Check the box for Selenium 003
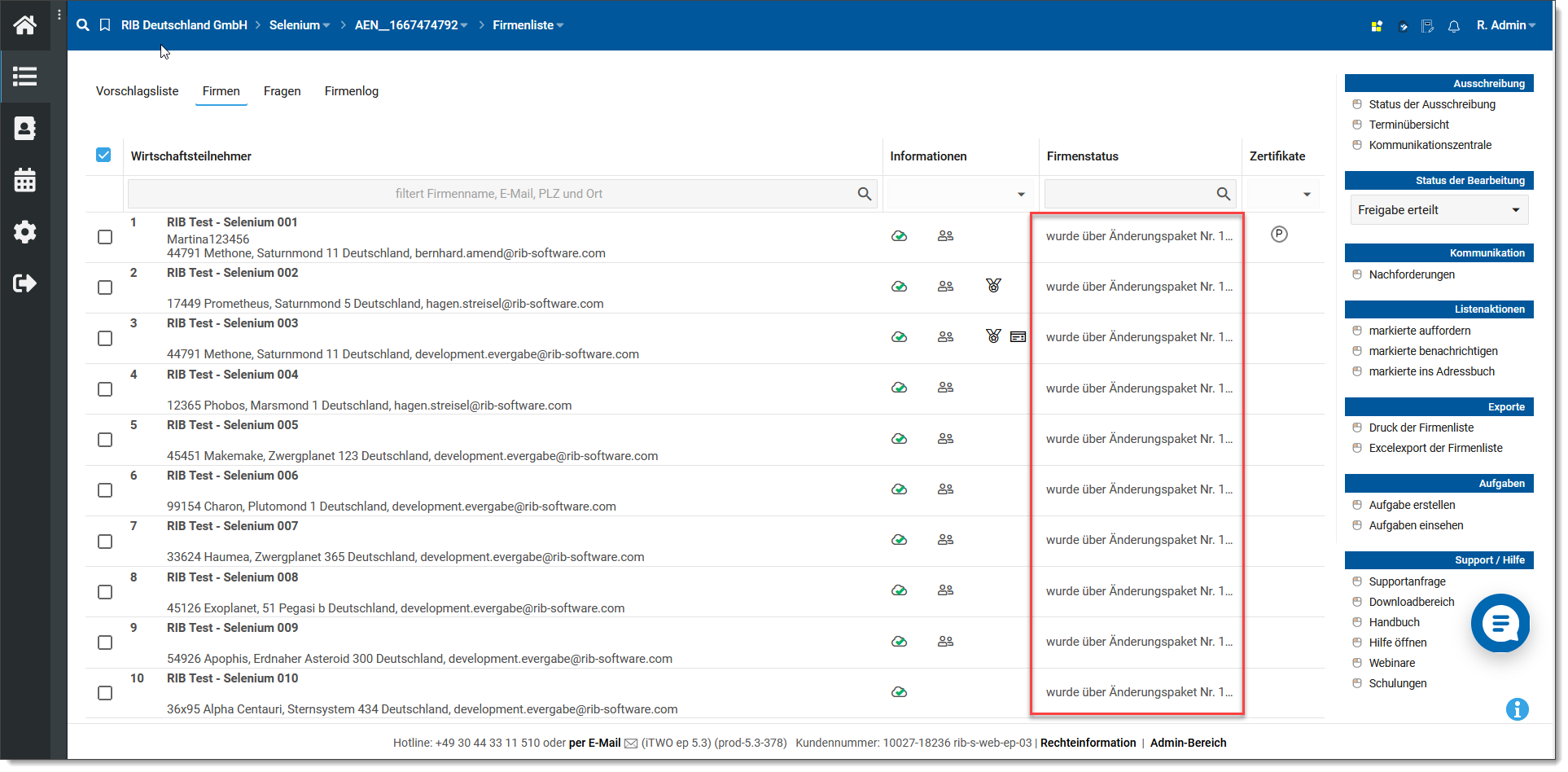The width and height of the screenshot is (1568, 772). 105,338
